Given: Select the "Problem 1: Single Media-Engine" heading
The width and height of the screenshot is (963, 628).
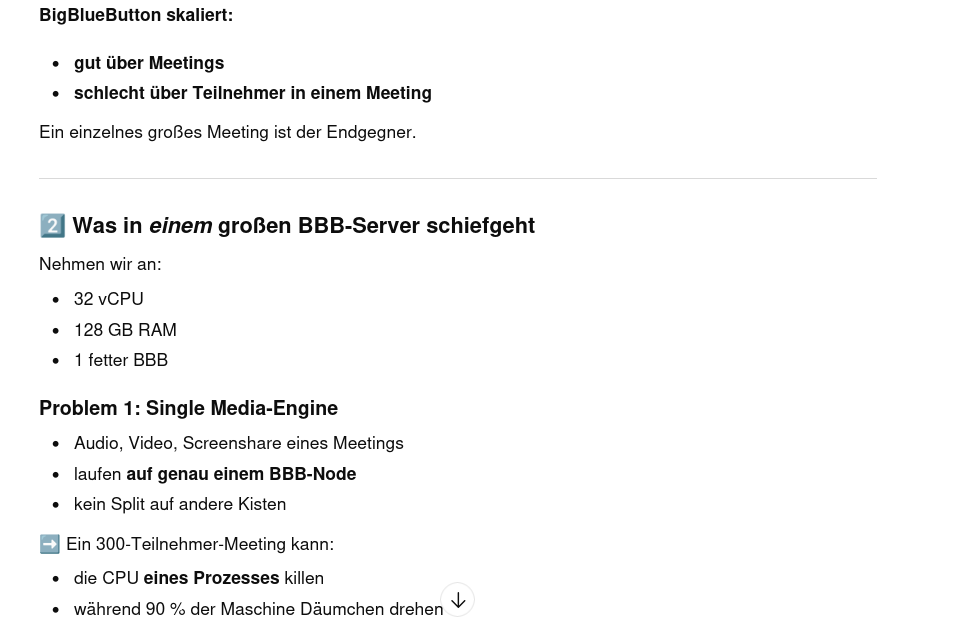Looking at the screenshot, I should [188, 408].
